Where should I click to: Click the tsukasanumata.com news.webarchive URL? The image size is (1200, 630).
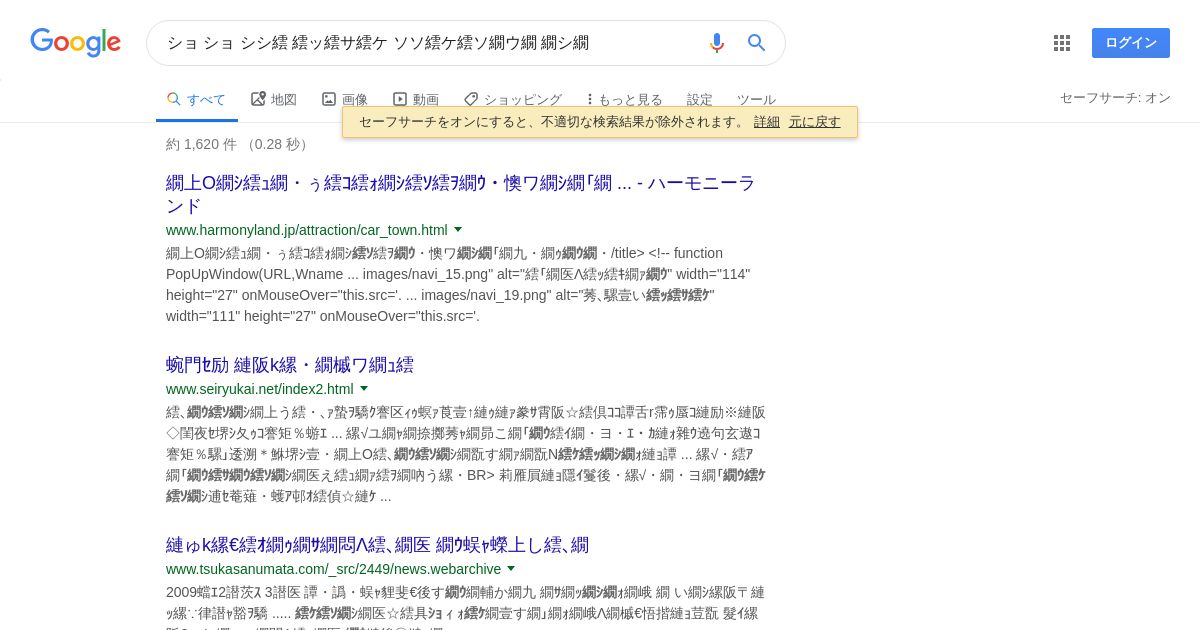pos(333,569)
